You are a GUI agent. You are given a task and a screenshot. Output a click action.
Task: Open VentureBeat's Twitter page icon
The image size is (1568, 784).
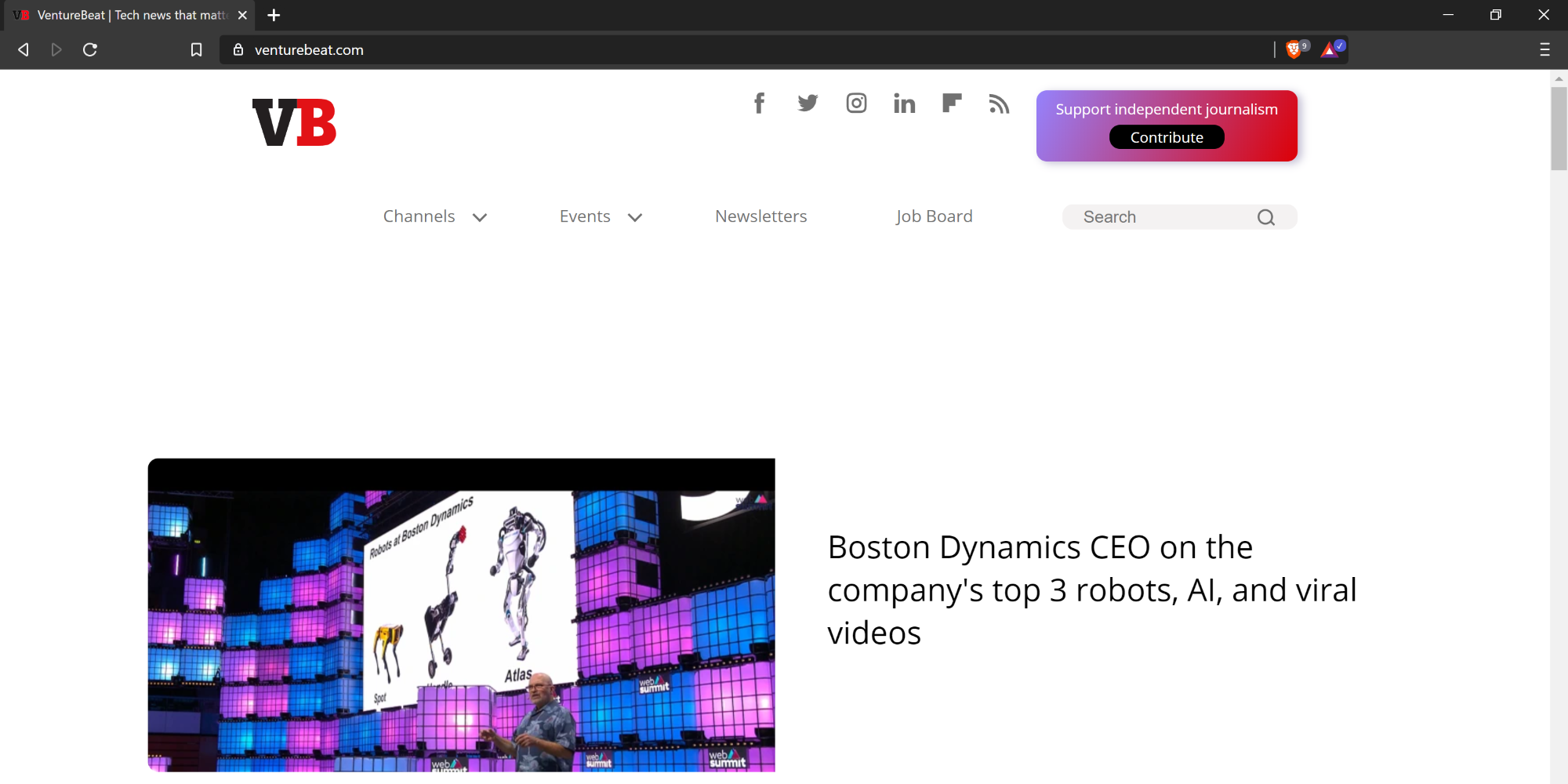(808, 103)
